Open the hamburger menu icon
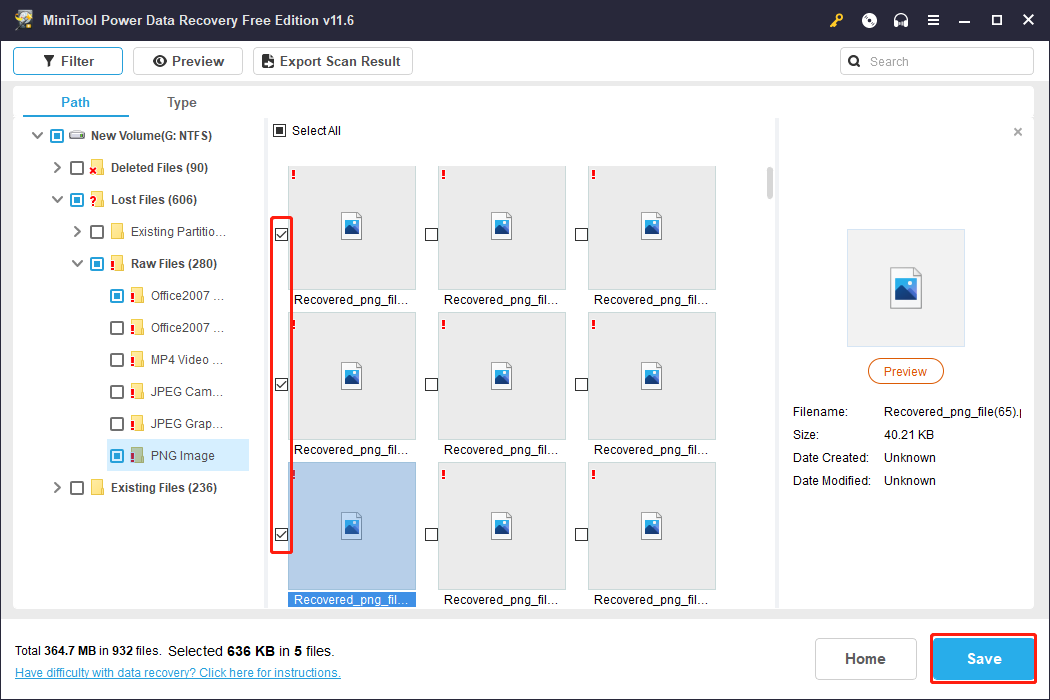 (x=933, y=20)
